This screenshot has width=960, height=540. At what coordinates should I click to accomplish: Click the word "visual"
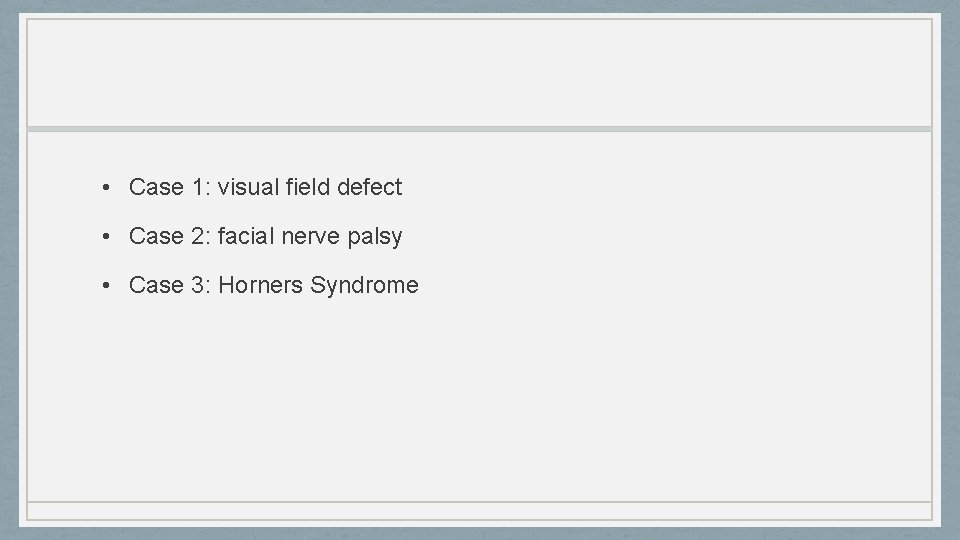pyautogui.click(x=249, y=187)
